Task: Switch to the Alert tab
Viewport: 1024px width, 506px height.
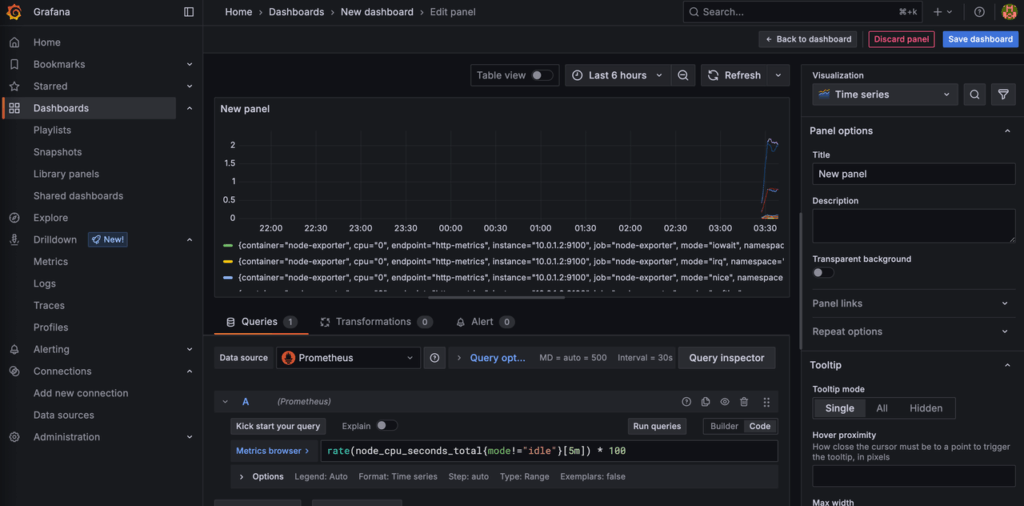Action: pos(485,322)
